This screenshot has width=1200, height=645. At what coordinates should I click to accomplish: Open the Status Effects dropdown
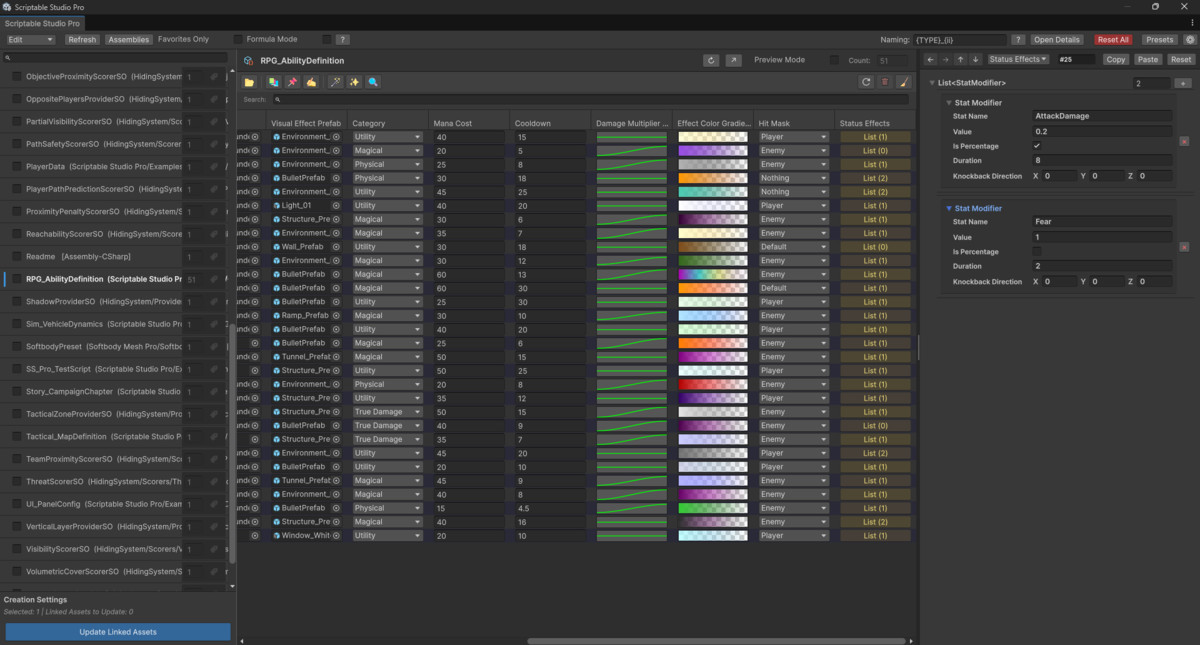click(1018, 59)
